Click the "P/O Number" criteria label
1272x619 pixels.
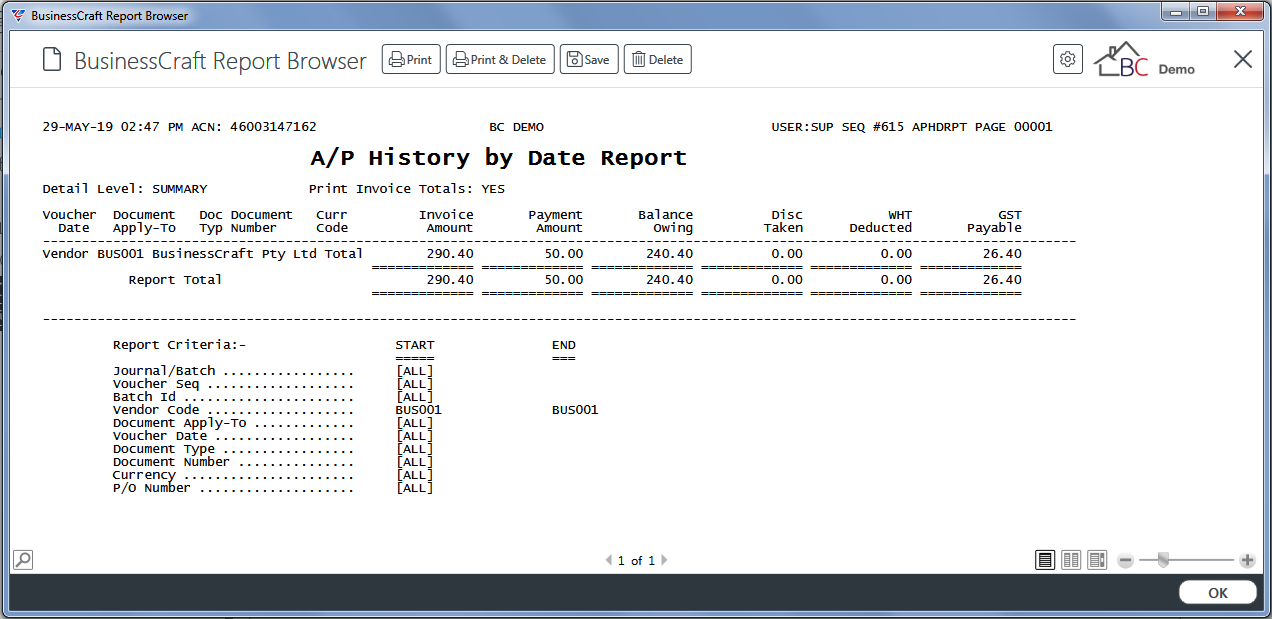(x=152, y=488)
